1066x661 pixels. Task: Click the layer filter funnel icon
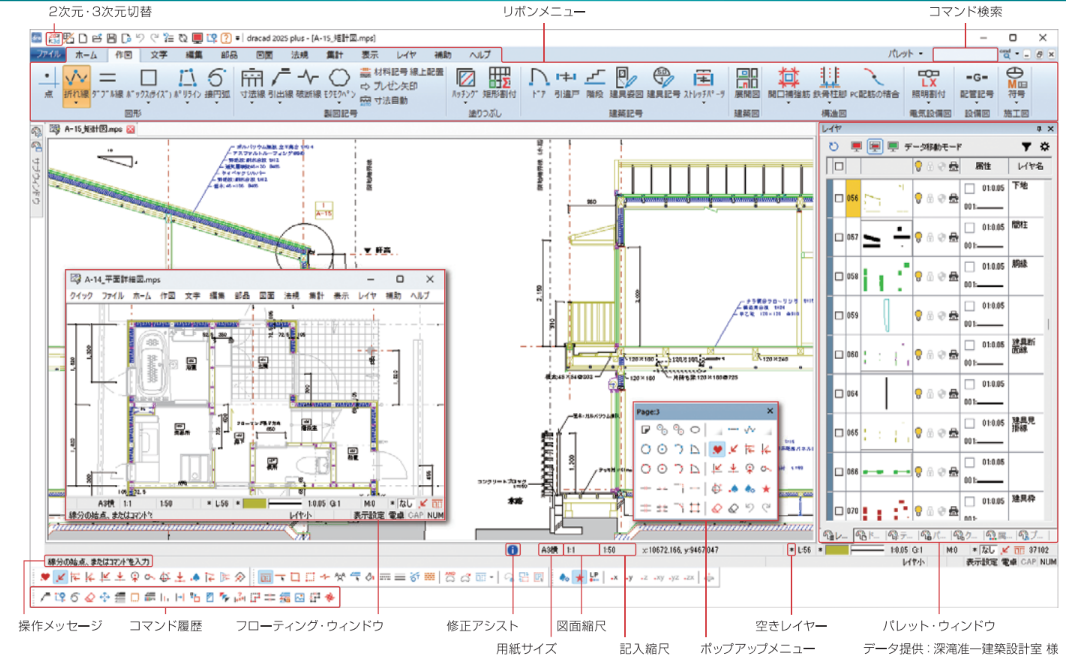coord(1026,146)
